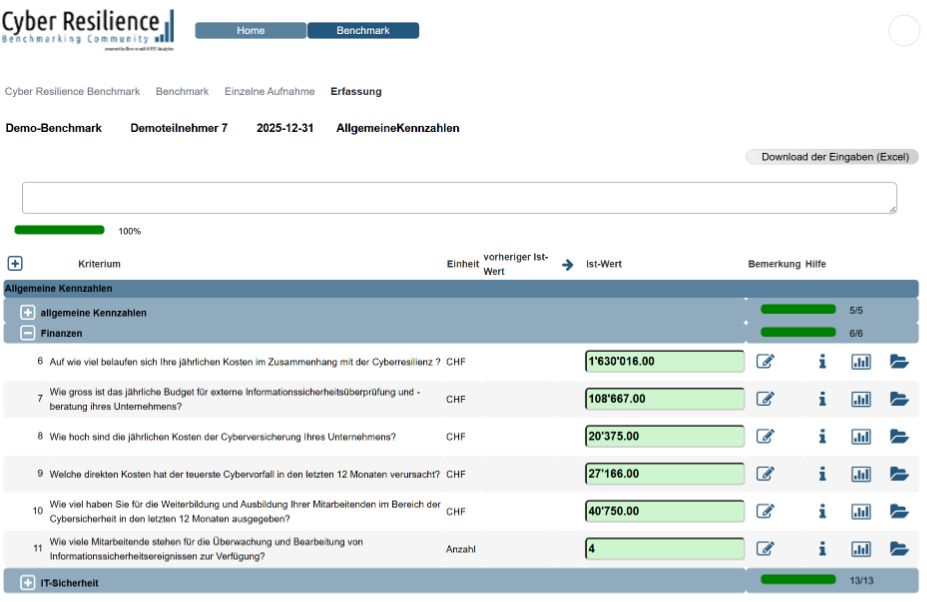Image resolution: width=927 pixels, height=602 pixels.
Task: Open bar chart for question 6
Action: (861, 361)
